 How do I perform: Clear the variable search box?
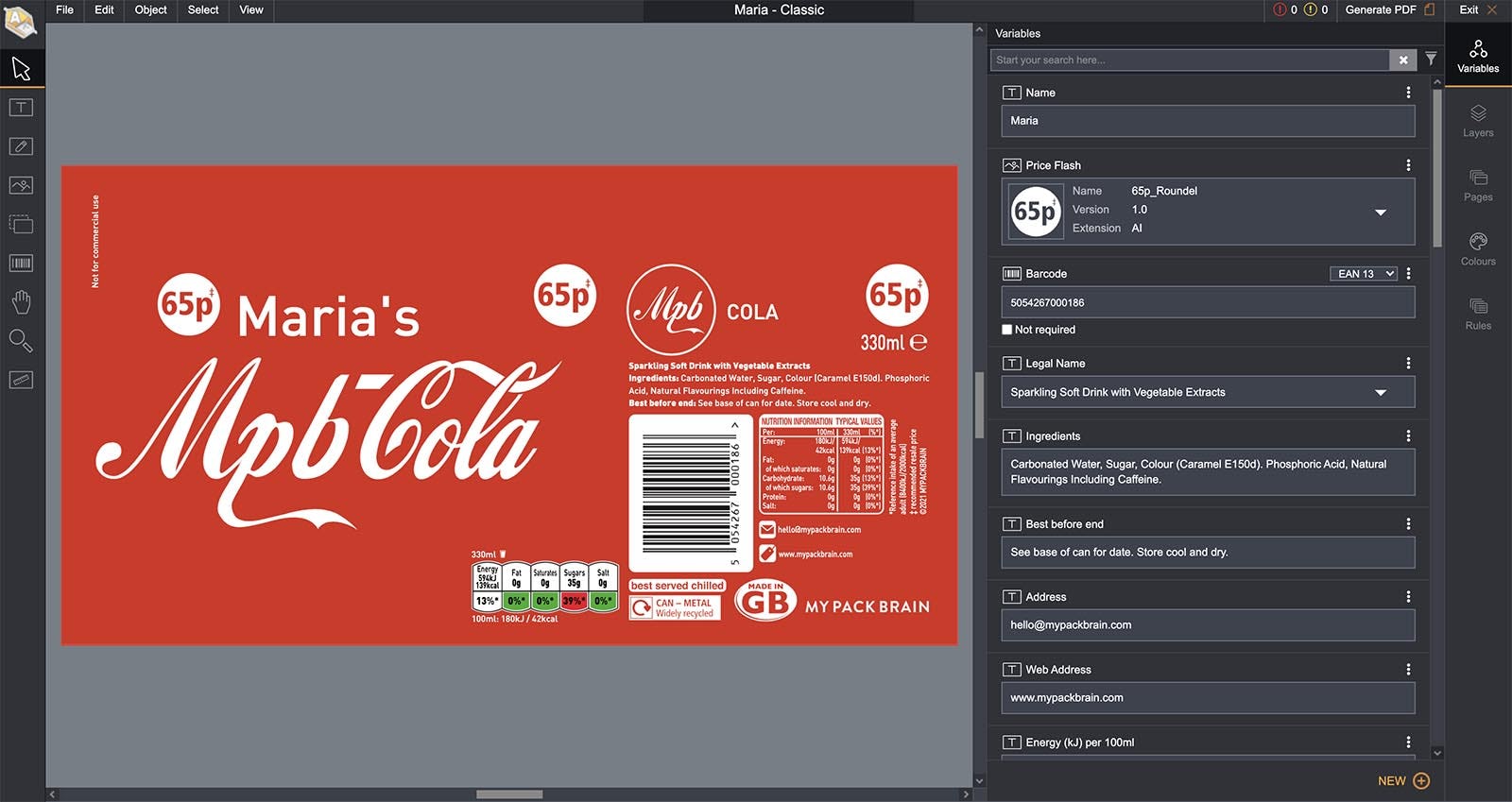(x=1403, y=60)
